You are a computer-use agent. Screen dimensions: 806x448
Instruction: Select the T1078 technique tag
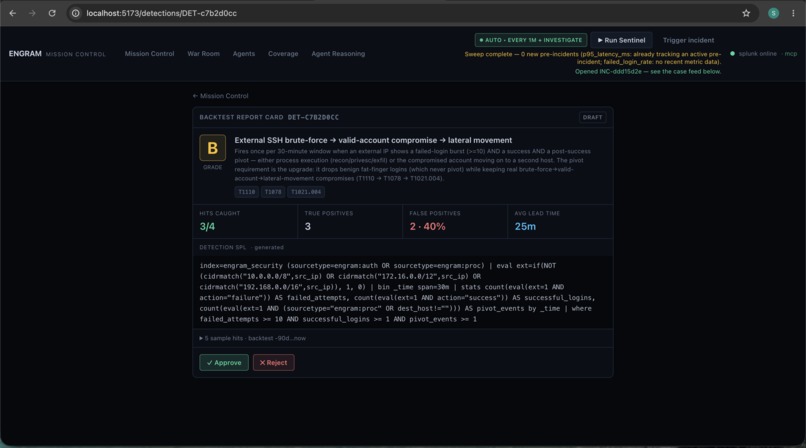point(273,192)
